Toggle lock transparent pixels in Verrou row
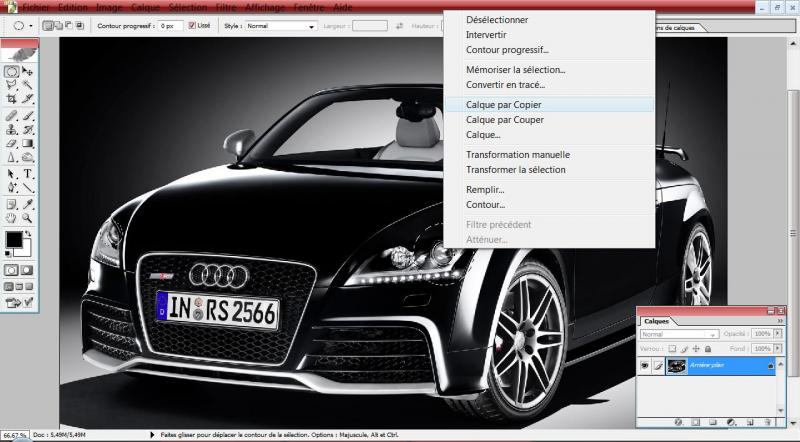 click(672, 349)
